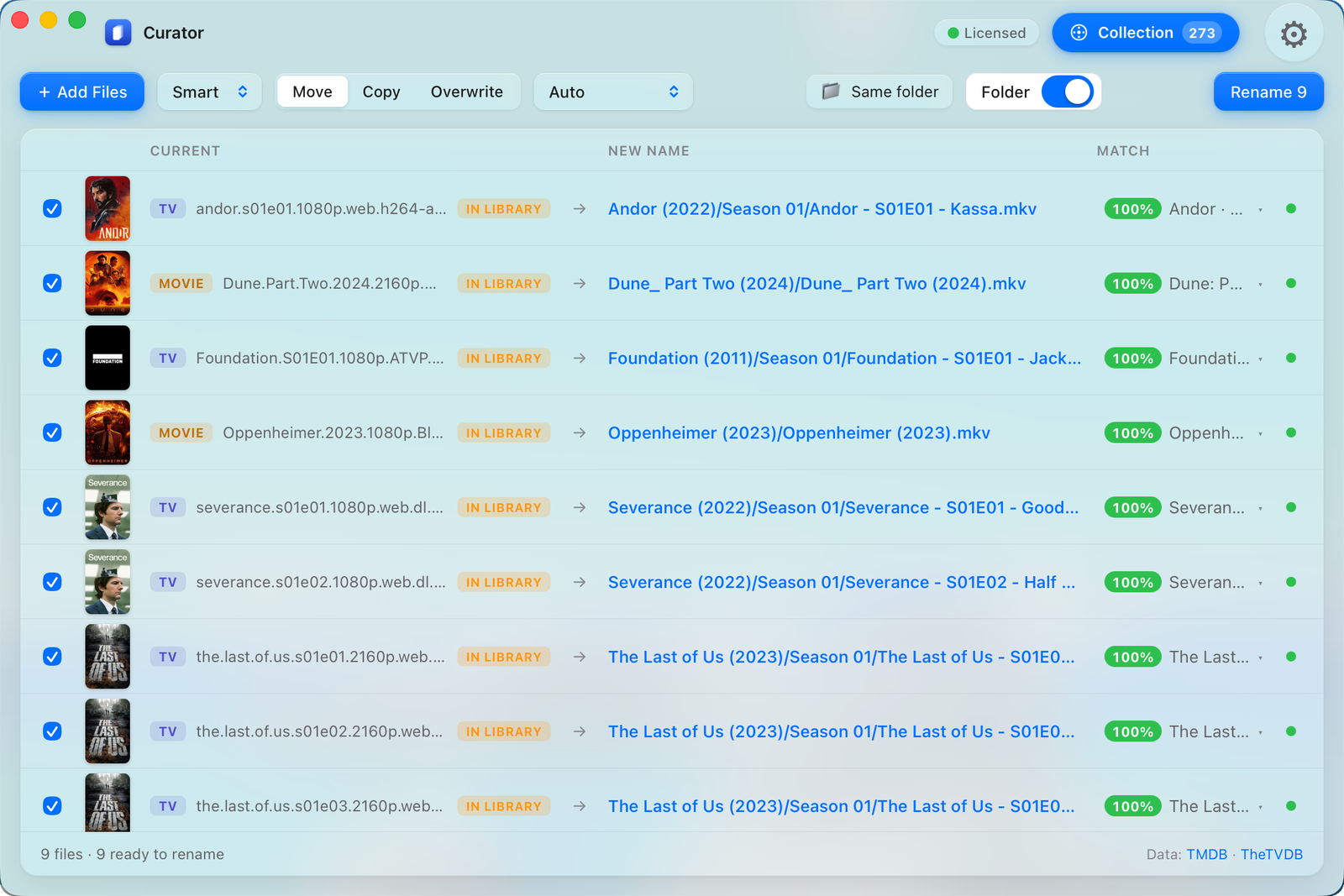The width and height of the screenshot is (1344, 896).
Task: Toggle the Folder switch off
Action: tap(1067, 92)
